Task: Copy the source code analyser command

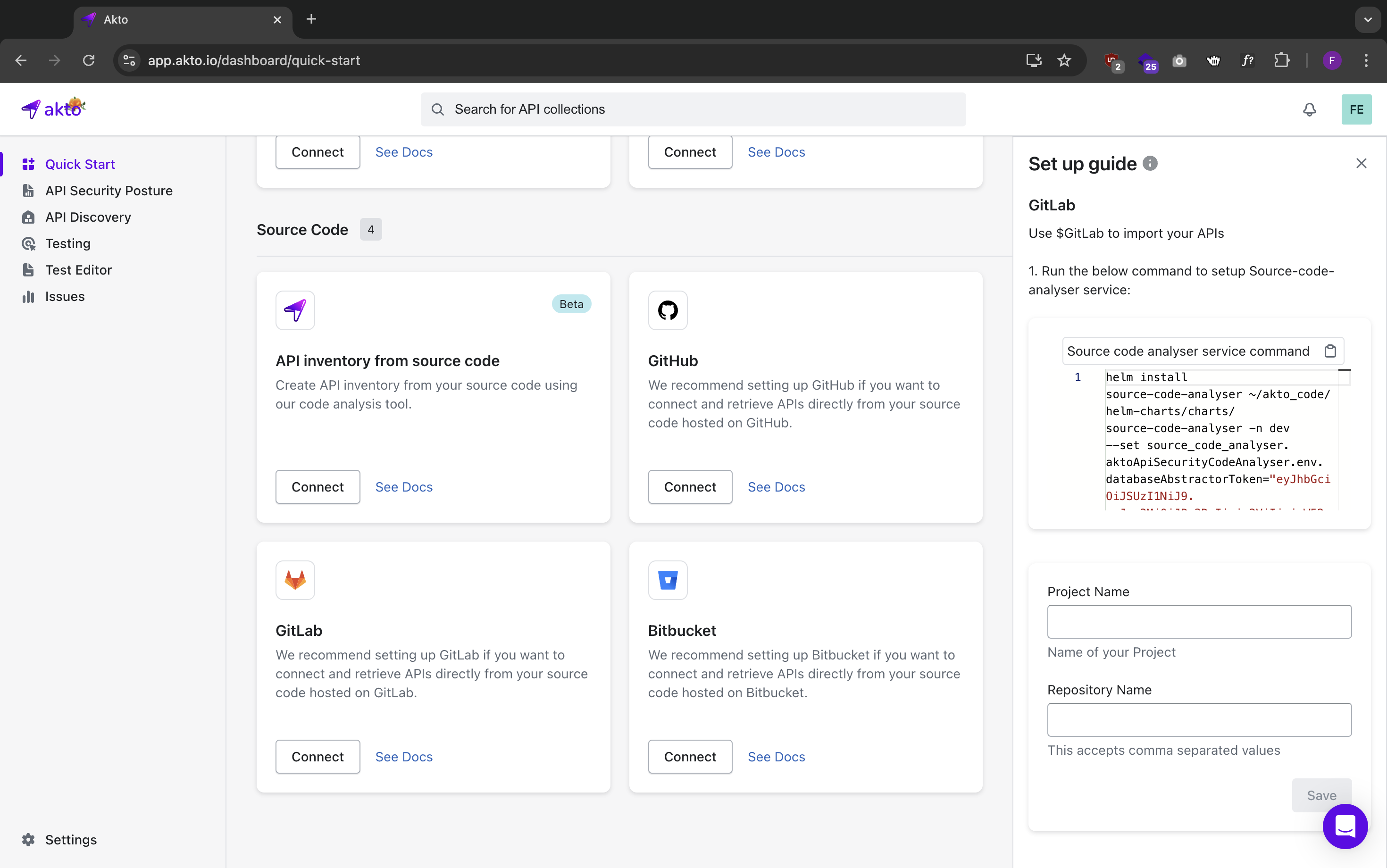Action: (1329, 351)
